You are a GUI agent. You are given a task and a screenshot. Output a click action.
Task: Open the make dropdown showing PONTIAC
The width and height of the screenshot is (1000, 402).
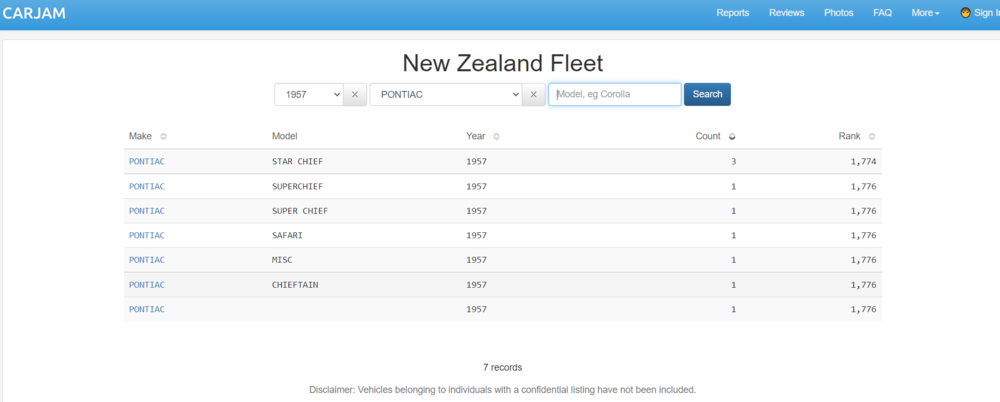tap(446, 94)
